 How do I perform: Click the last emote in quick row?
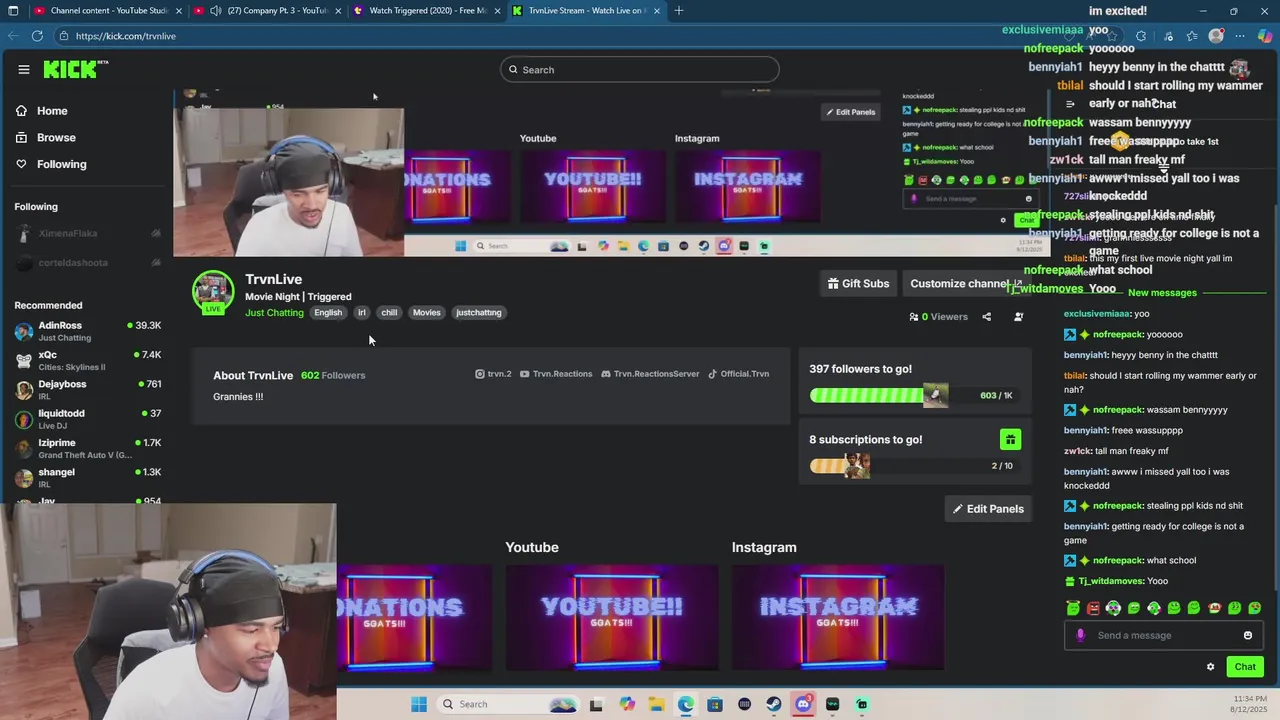click(1255, 608)
